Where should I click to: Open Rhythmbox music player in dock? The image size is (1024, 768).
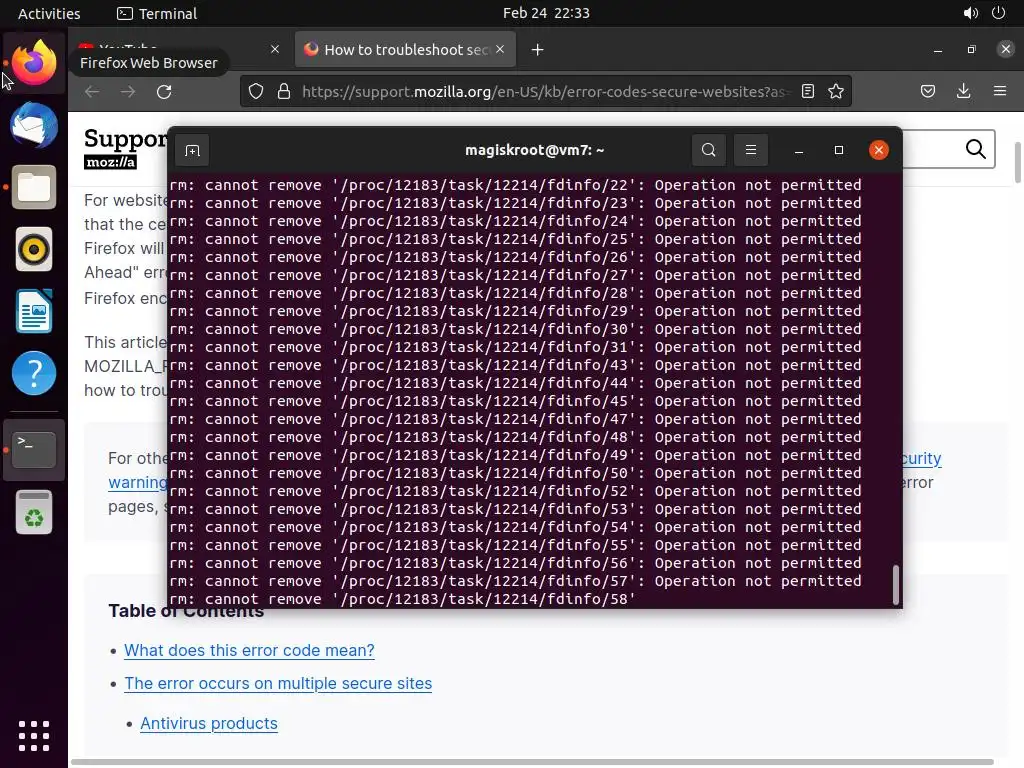(34, 249)
